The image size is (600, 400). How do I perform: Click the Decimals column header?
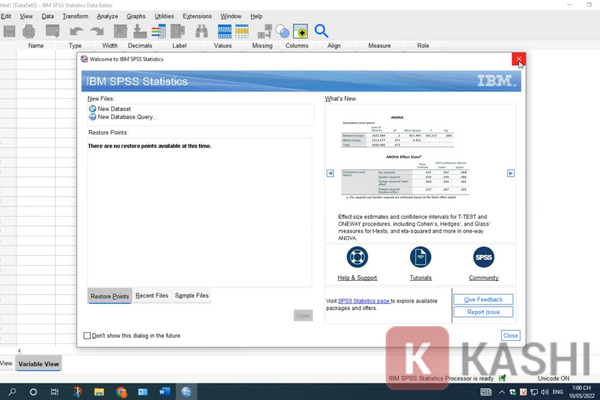[140, 46]
